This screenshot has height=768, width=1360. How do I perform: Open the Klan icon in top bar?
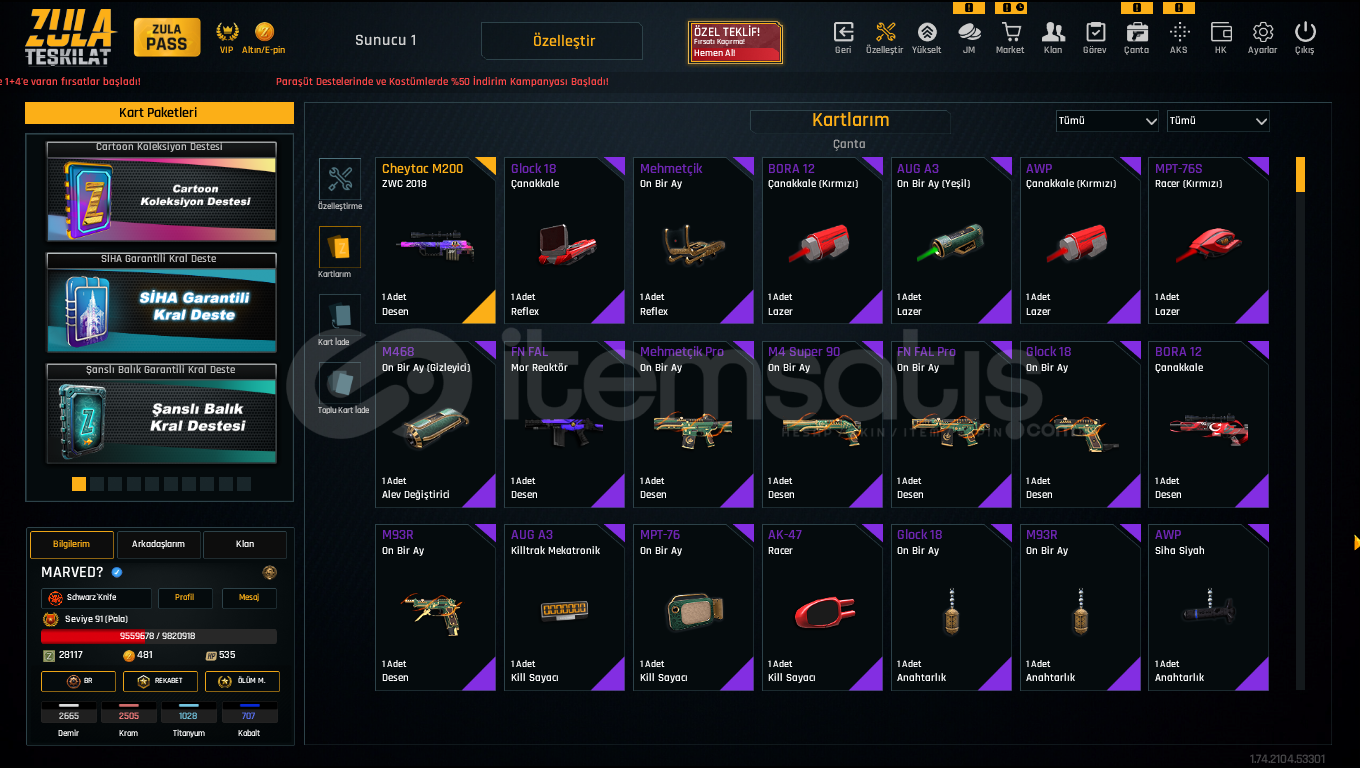(x=1052, y=32)
